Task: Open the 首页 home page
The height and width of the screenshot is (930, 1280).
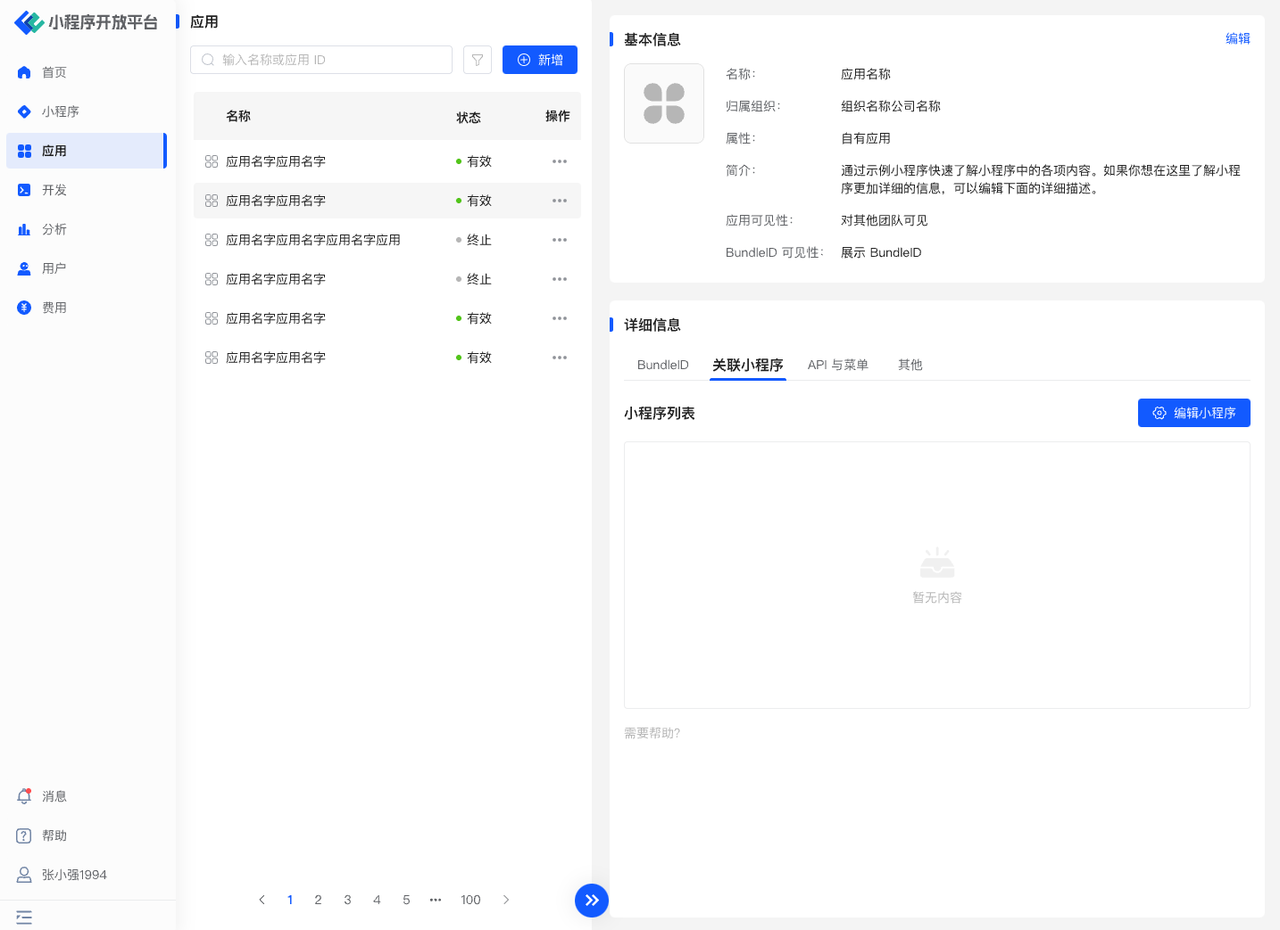Action: pos(53,73)
